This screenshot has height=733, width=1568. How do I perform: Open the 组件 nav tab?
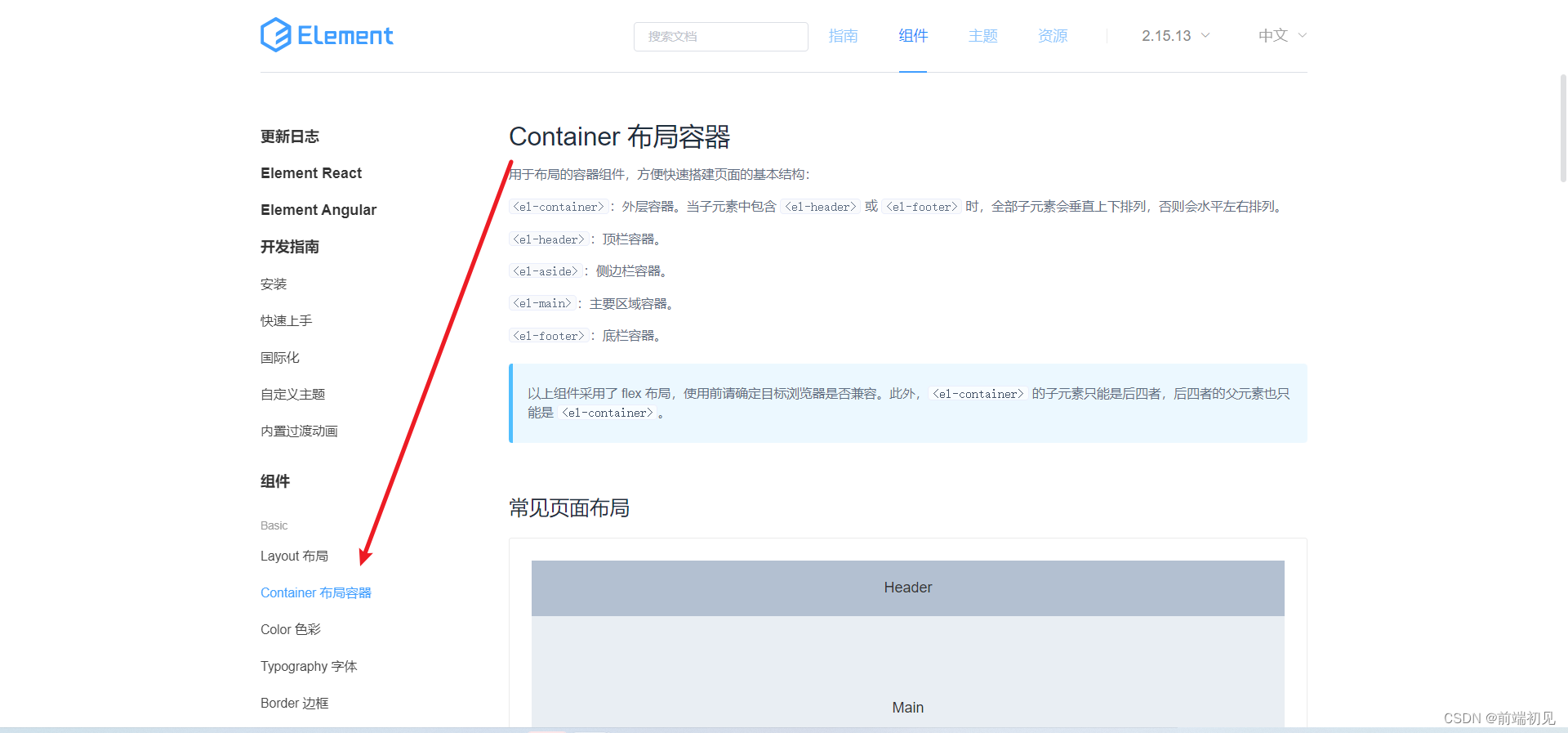pyautogui.click(x=913, y=36)
